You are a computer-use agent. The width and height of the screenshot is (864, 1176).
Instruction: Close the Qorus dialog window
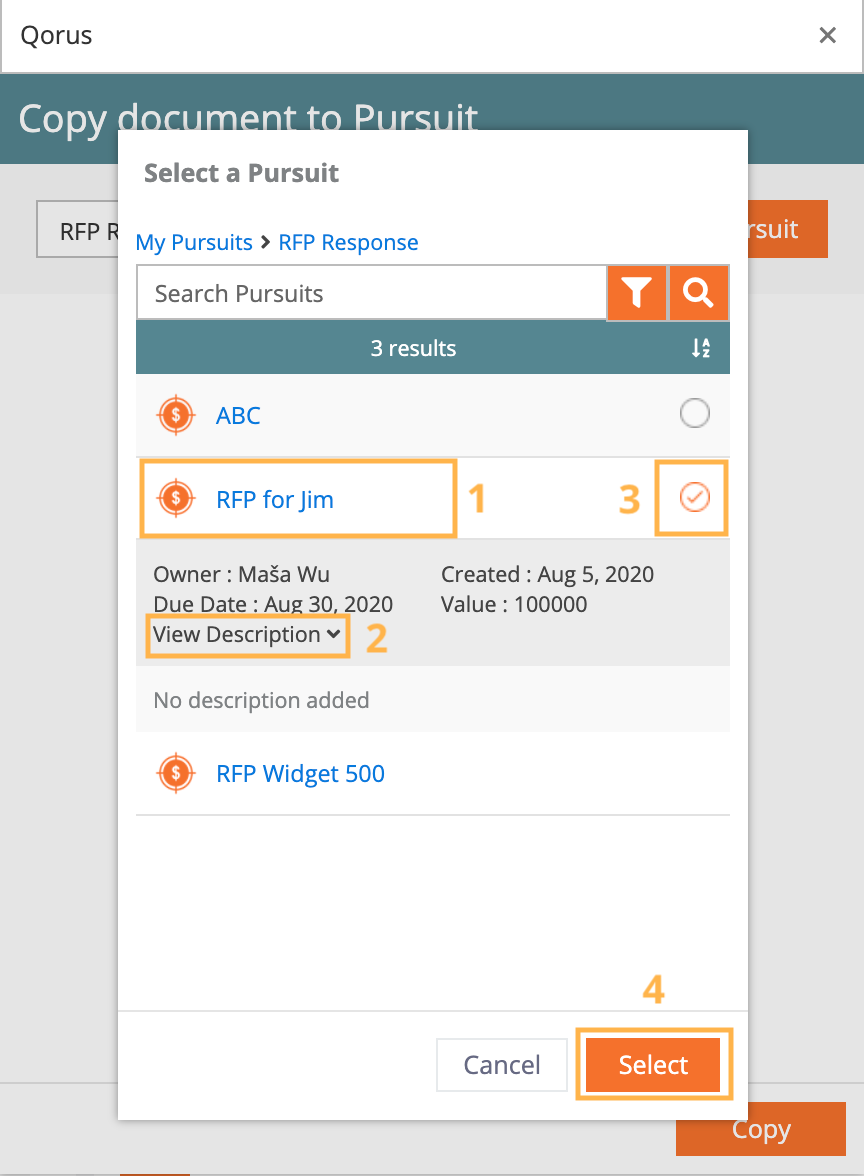tap(827, 35)
